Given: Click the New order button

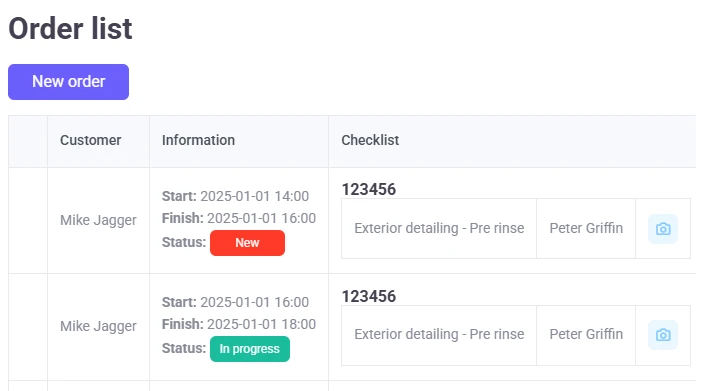Looking at the screenshot, I should point(68,82).
